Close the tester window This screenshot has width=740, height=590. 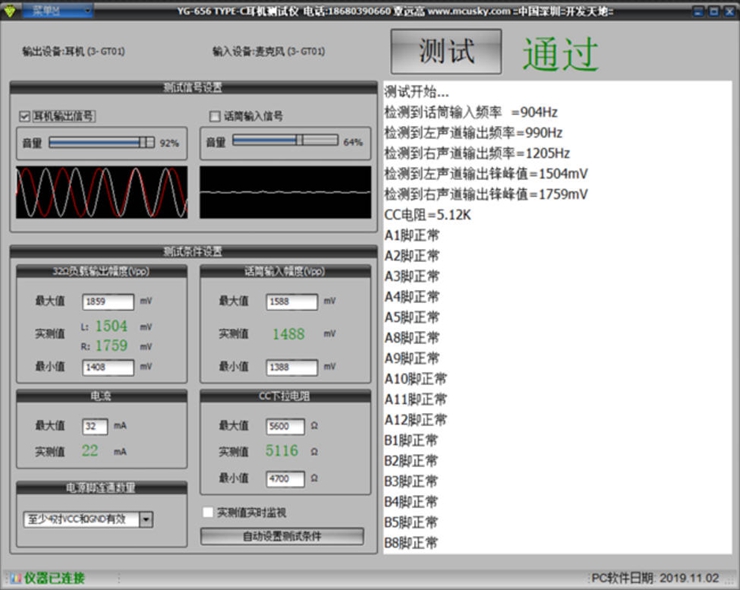click(731, 11)
